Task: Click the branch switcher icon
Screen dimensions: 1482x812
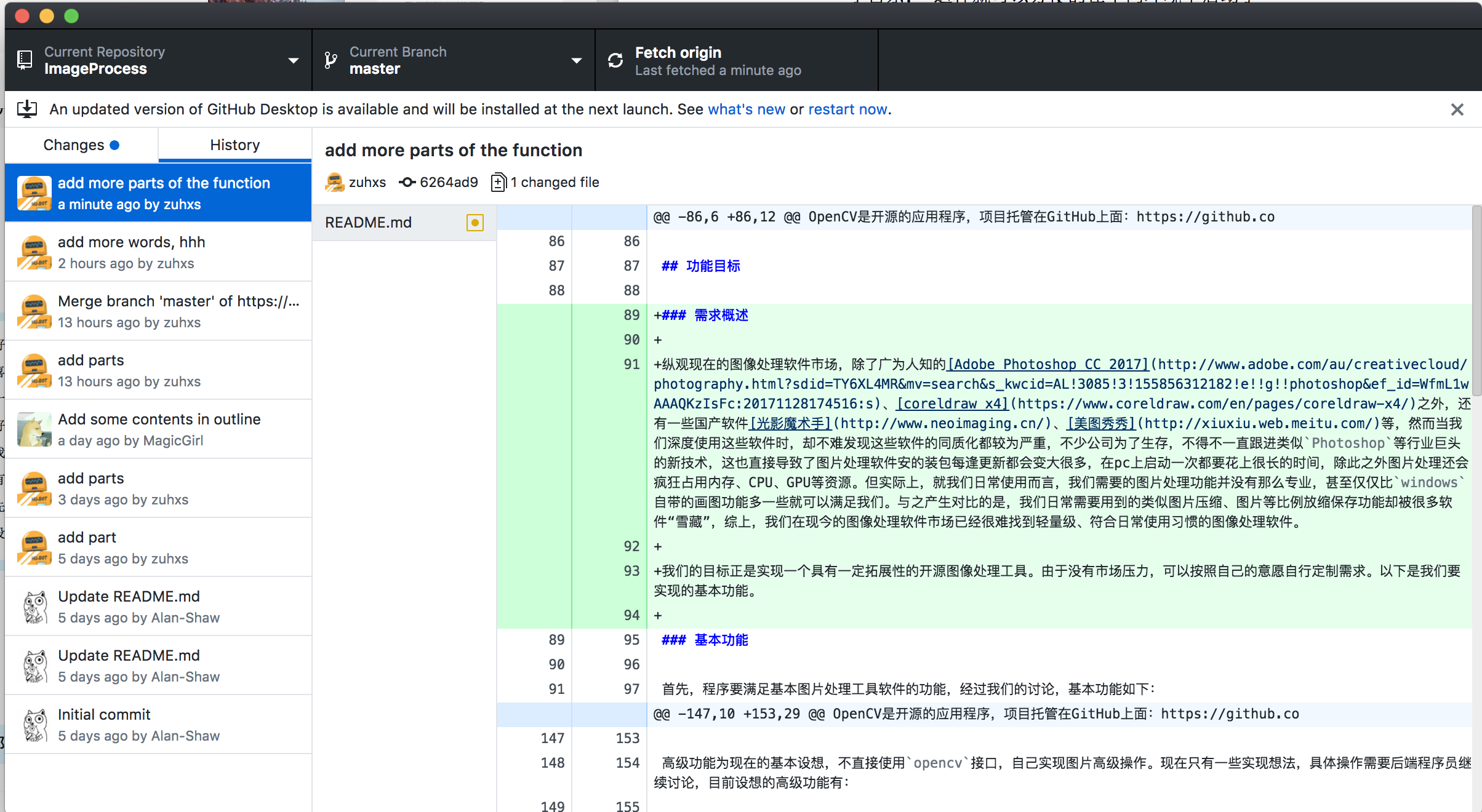Action: point(330,60)
